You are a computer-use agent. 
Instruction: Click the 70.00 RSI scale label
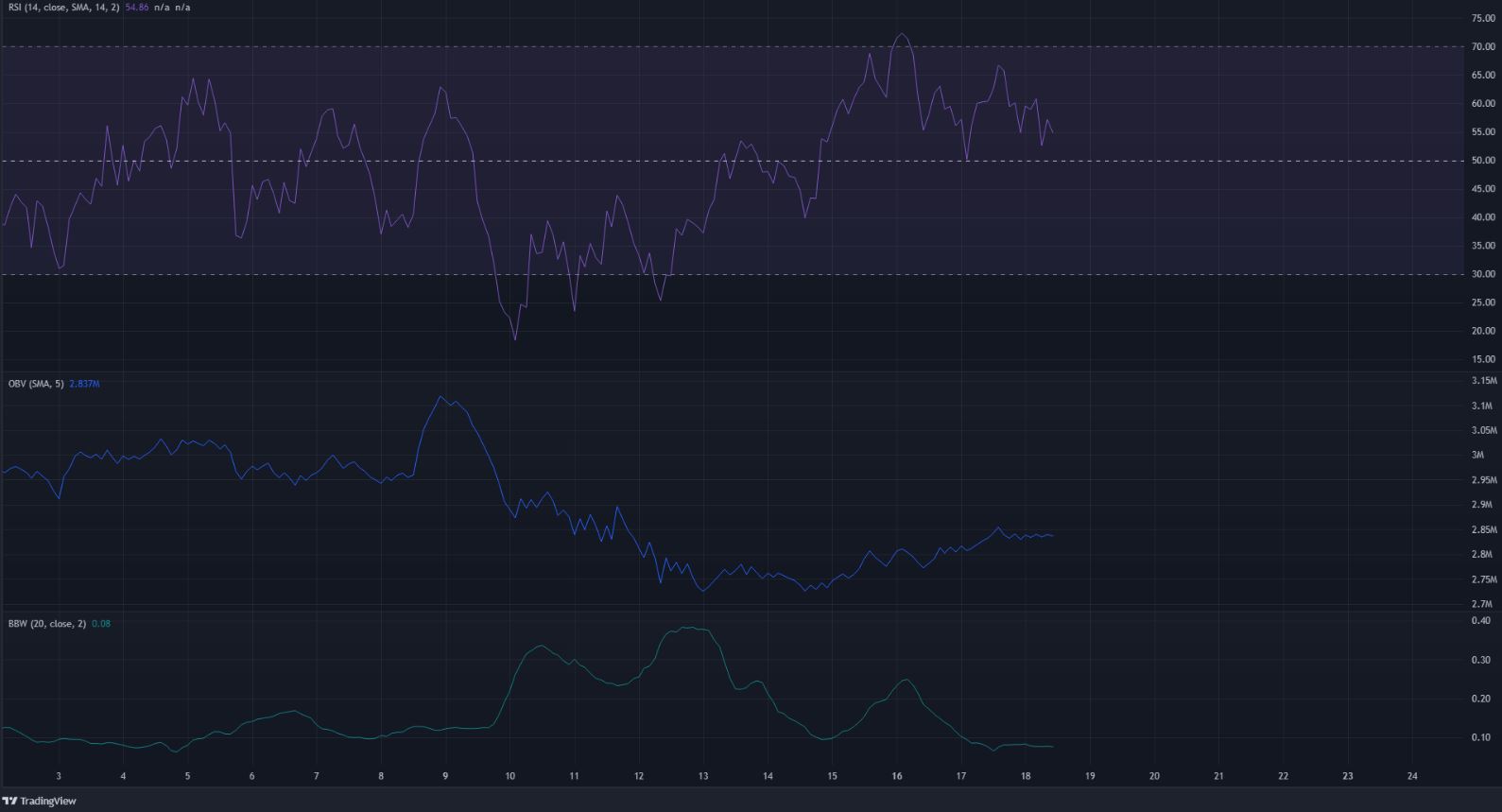1483,46
